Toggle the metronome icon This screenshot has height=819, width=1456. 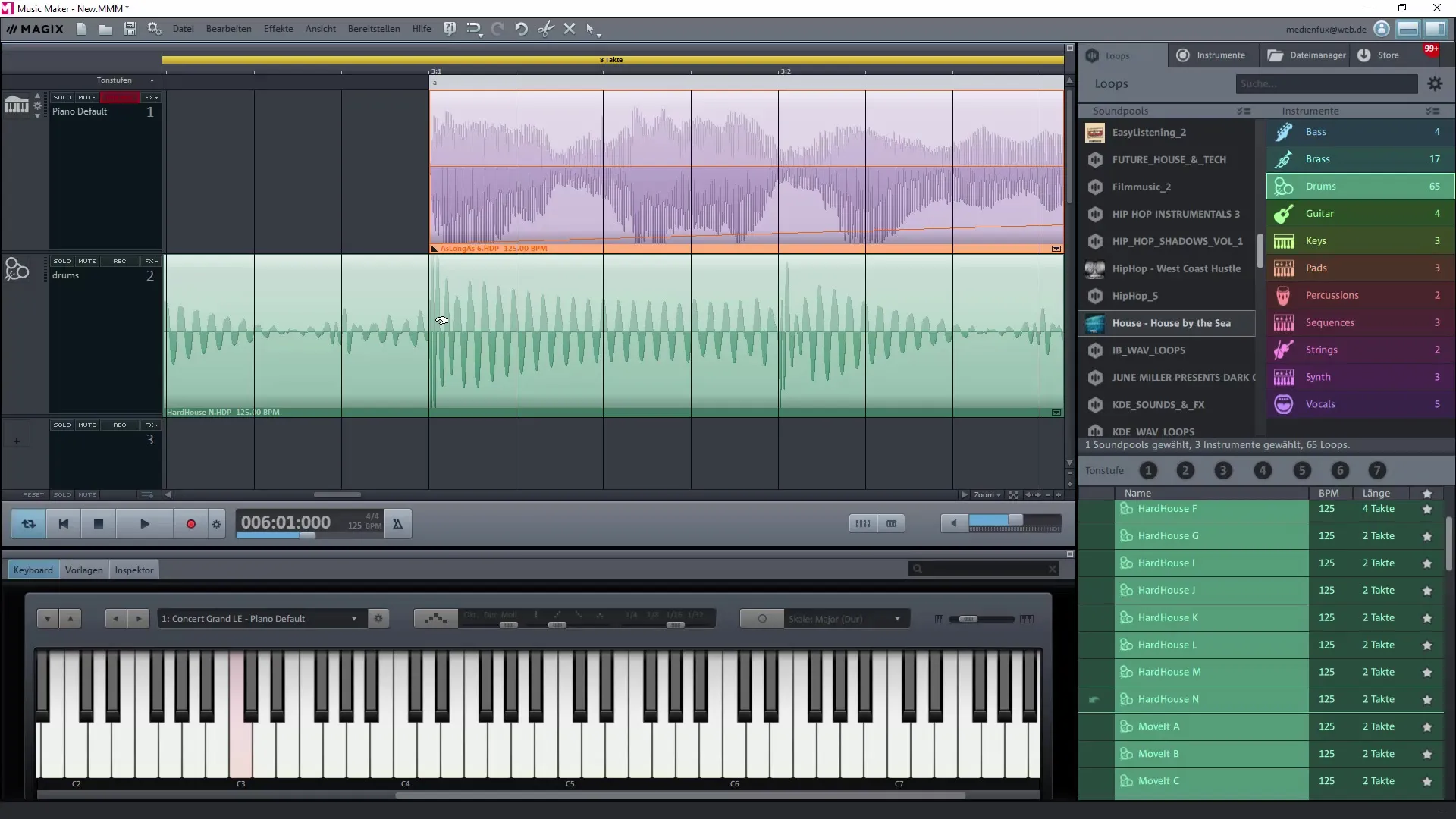click(397, 524)
